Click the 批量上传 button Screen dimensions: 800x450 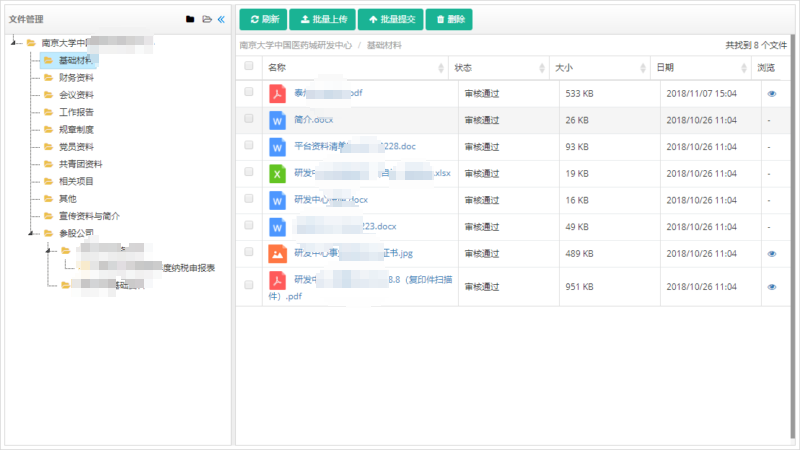(x=320, y=19)
